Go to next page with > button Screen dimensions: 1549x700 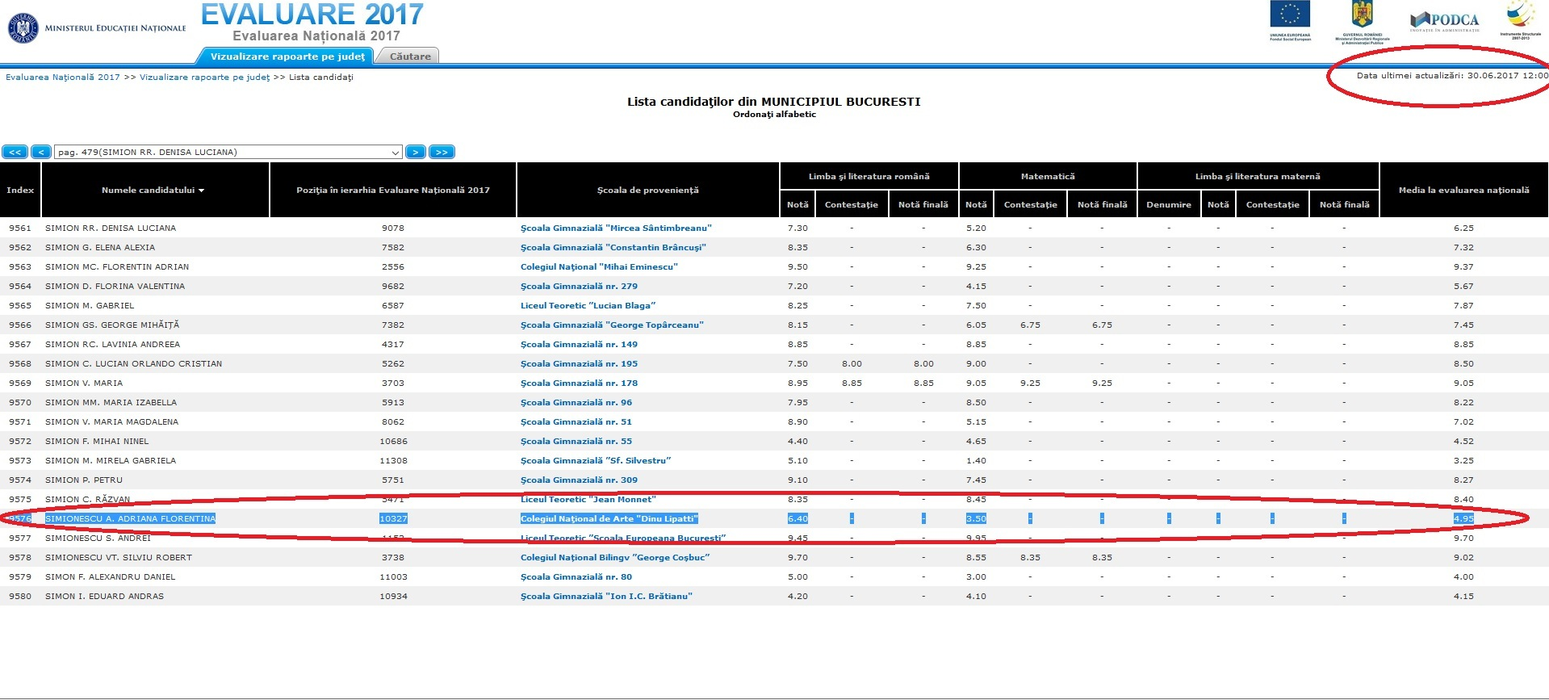click(x=416, y=152)
